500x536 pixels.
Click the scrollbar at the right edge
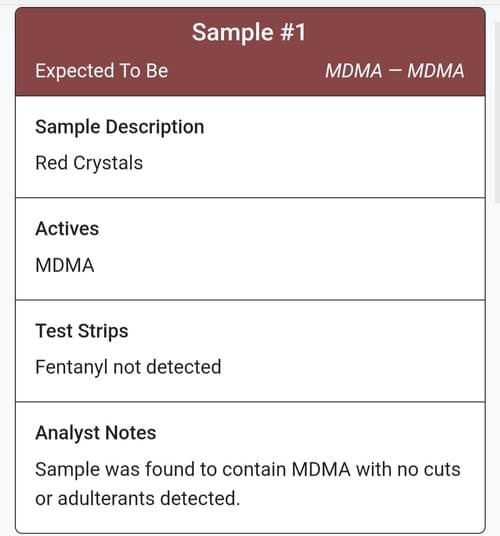497,113
